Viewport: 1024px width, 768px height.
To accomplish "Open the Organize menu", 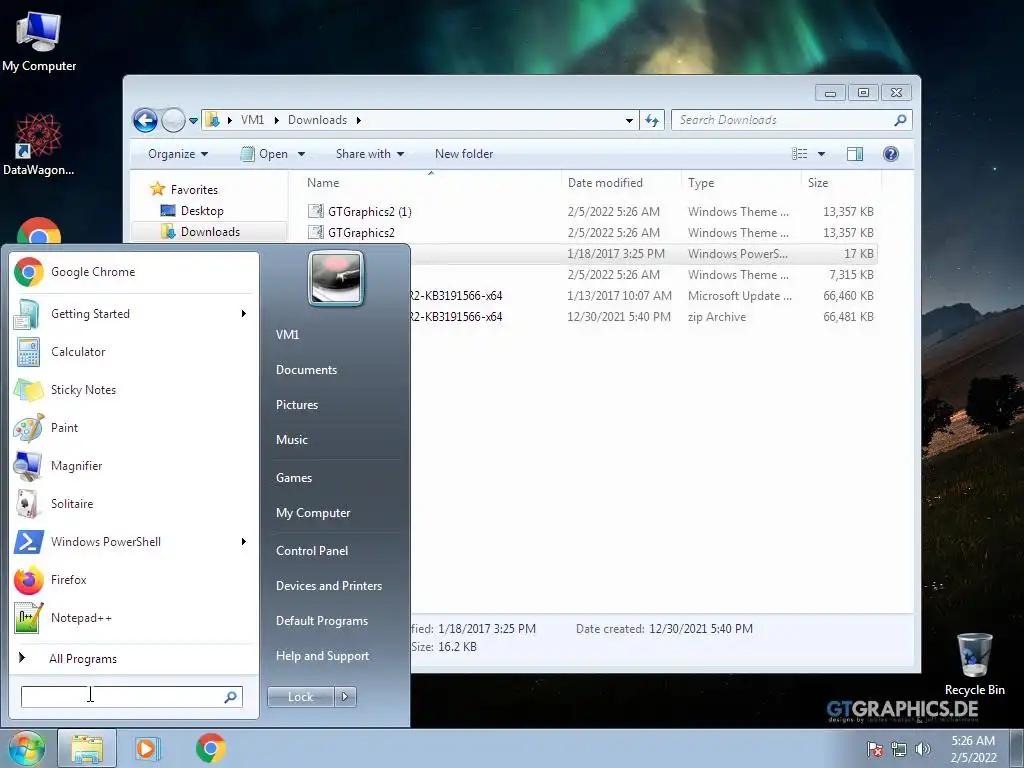I will coord(178,154).
